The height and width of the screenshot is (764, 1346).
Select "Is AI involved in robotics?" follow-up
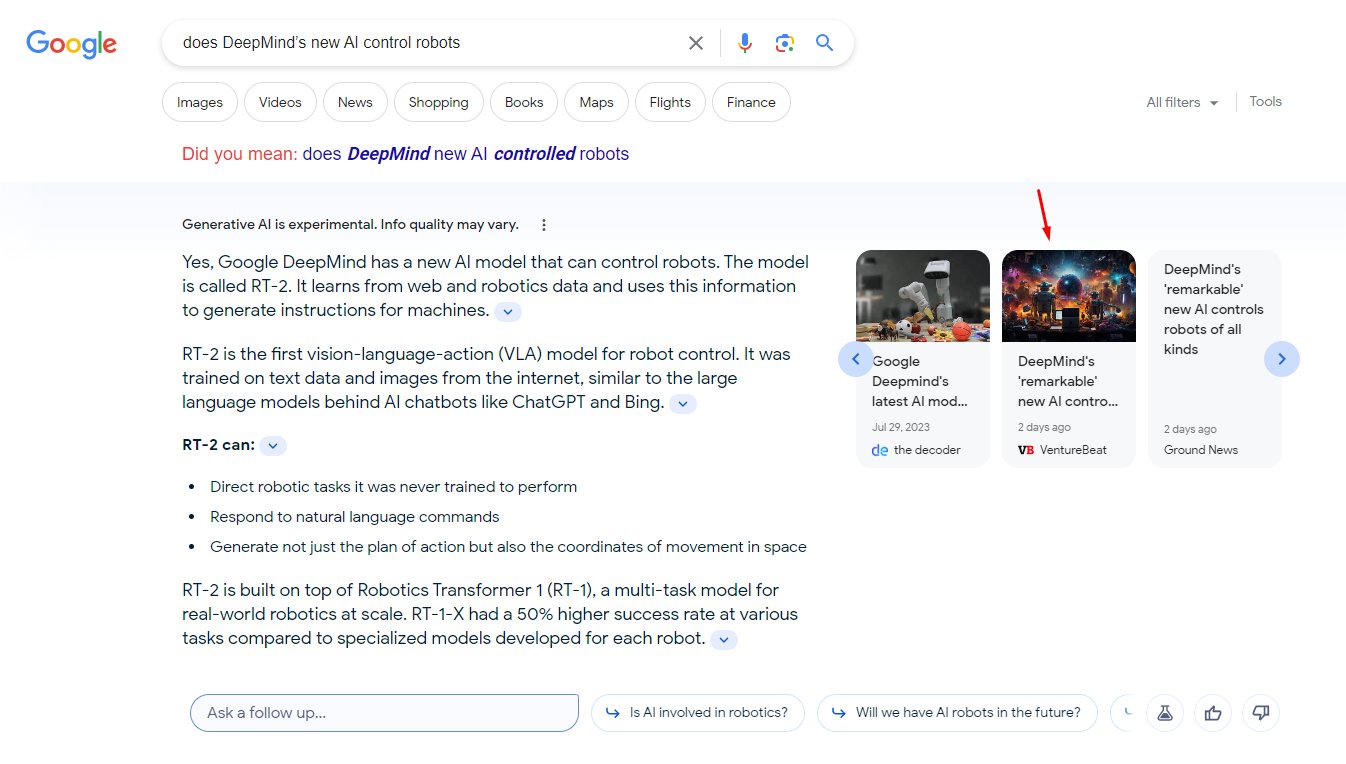point(698,713)
